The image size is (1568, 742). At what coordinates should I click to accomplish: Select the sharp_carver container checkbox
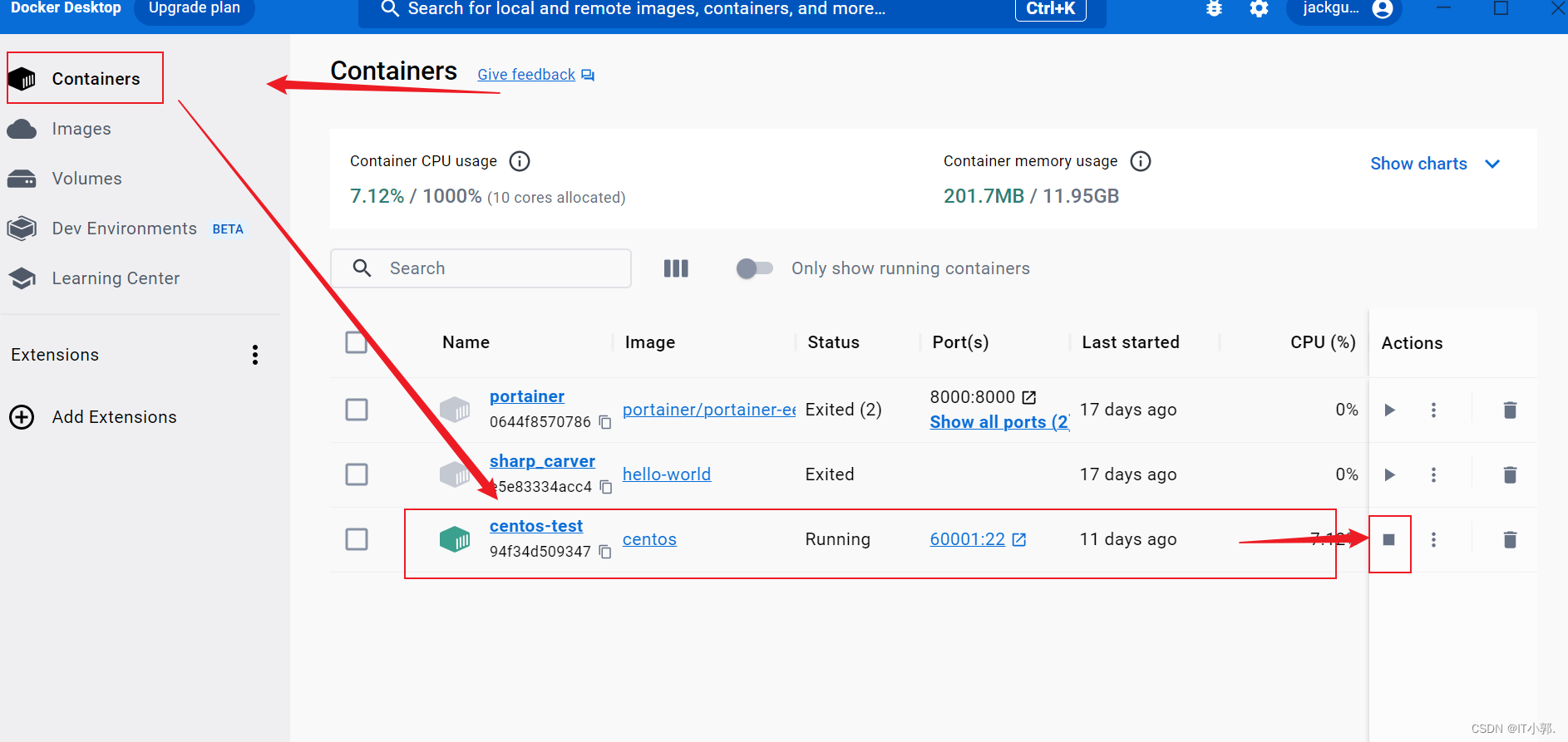[357, 474]
